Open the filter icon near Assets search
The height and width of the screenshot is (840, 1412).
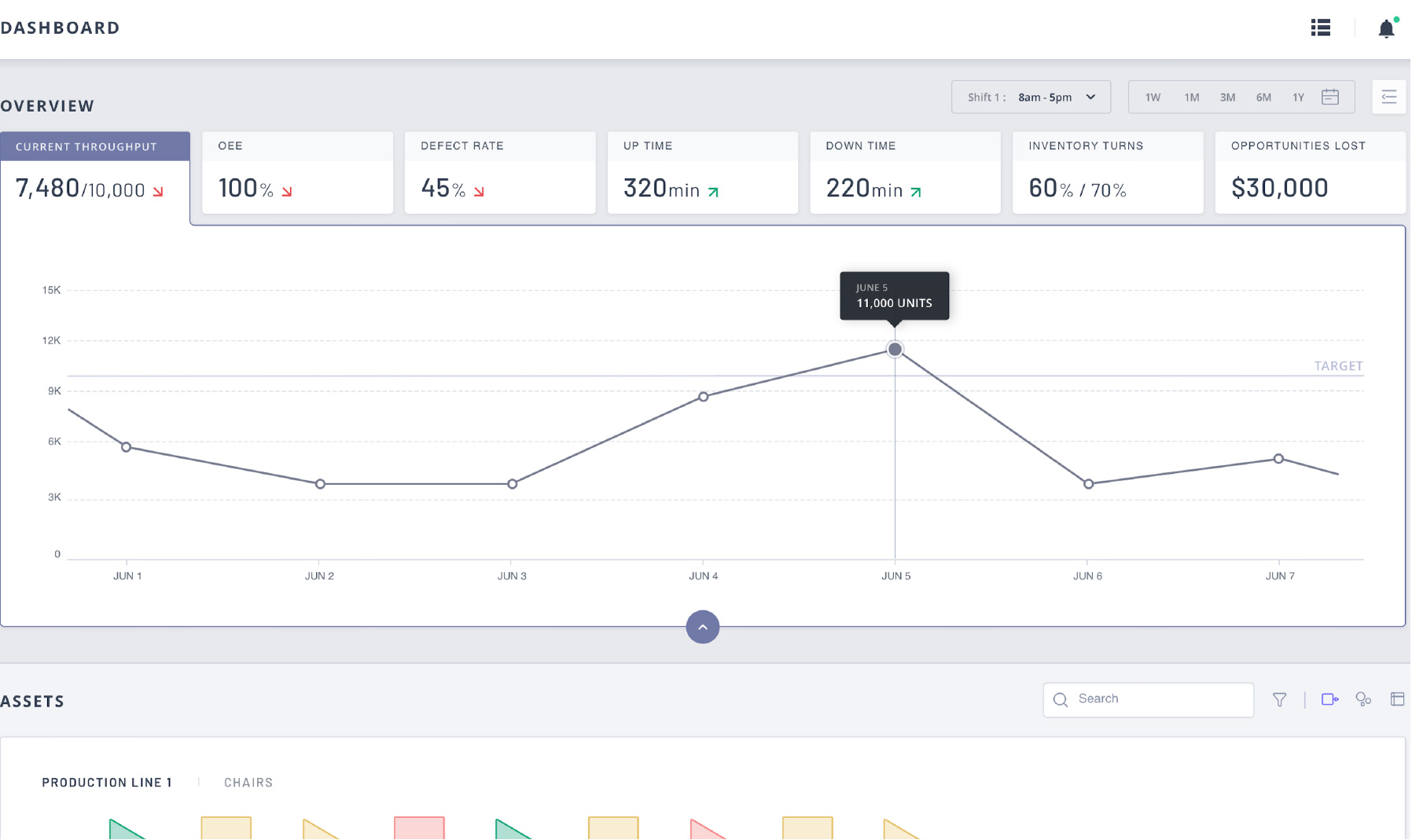[1280, 699]
